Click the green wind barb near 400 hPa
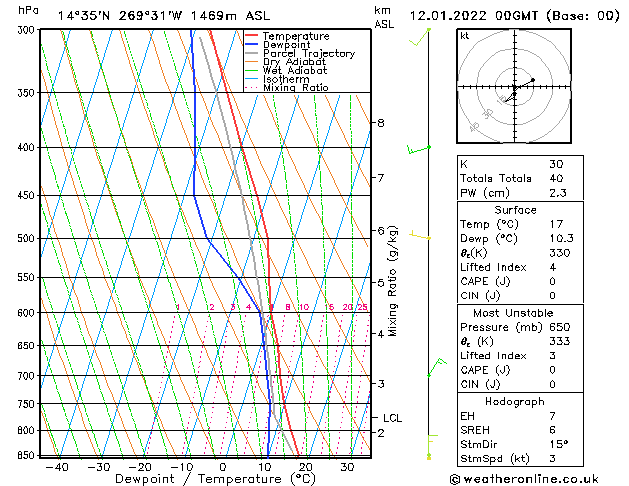629x486 pixels. pos(418,150)
